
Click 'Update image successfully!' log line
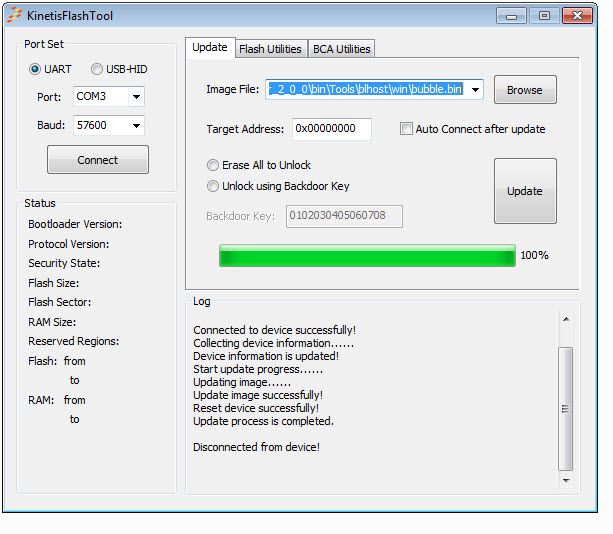(x=258, y=395)
